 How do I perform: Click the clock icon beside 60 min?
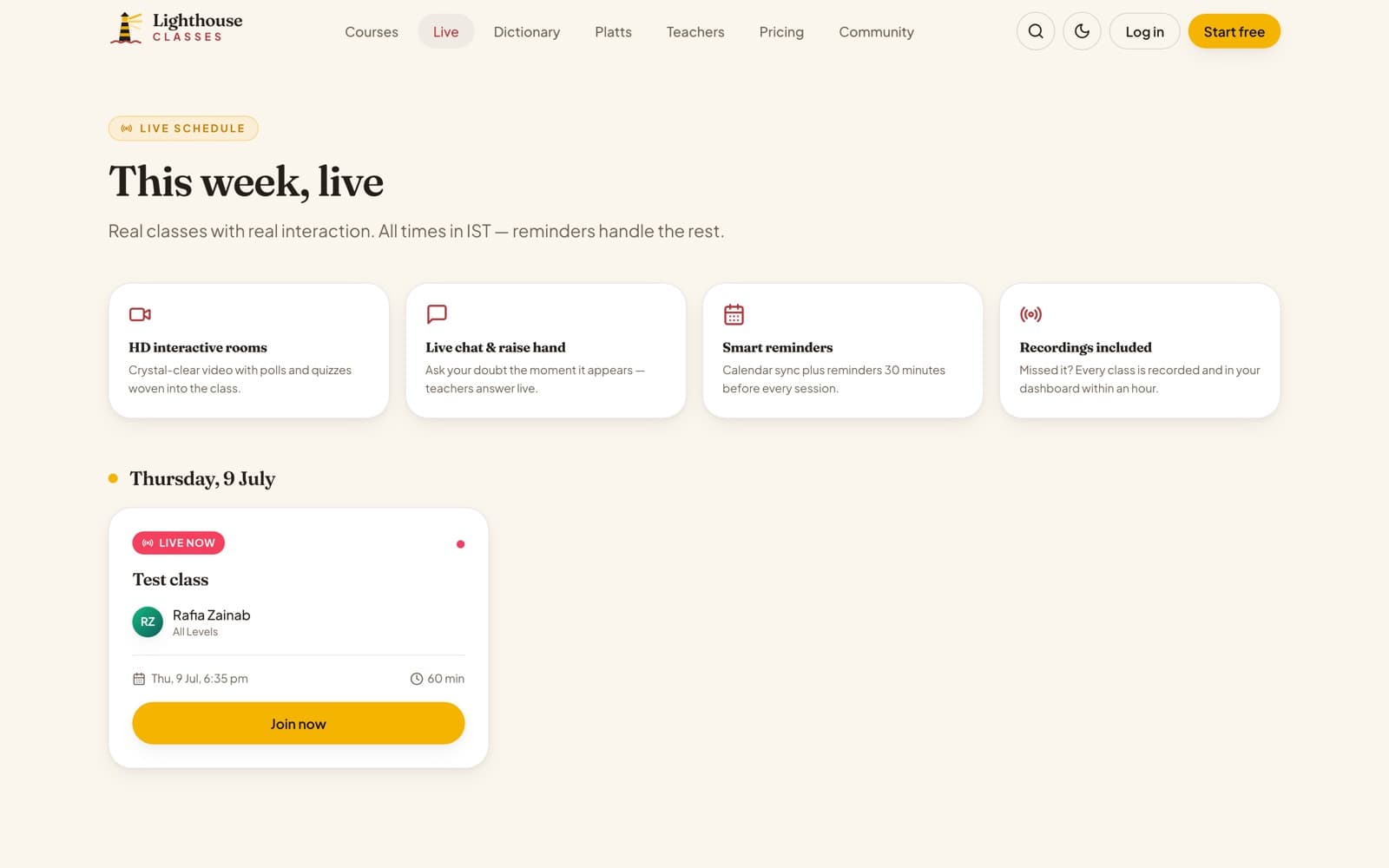tap(417, 679)
